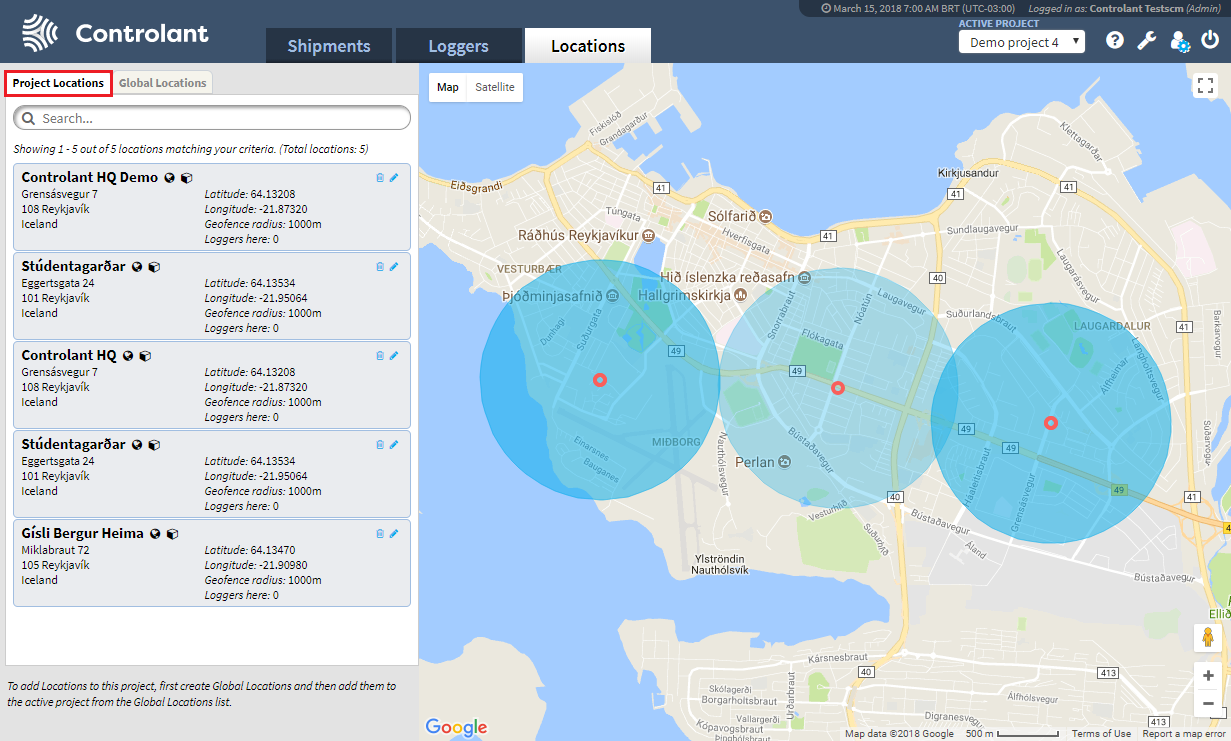The width and height of the screenshot is (1231, 741).
Task: Click the search magnifier icon
Action: (x=27, y=118)
